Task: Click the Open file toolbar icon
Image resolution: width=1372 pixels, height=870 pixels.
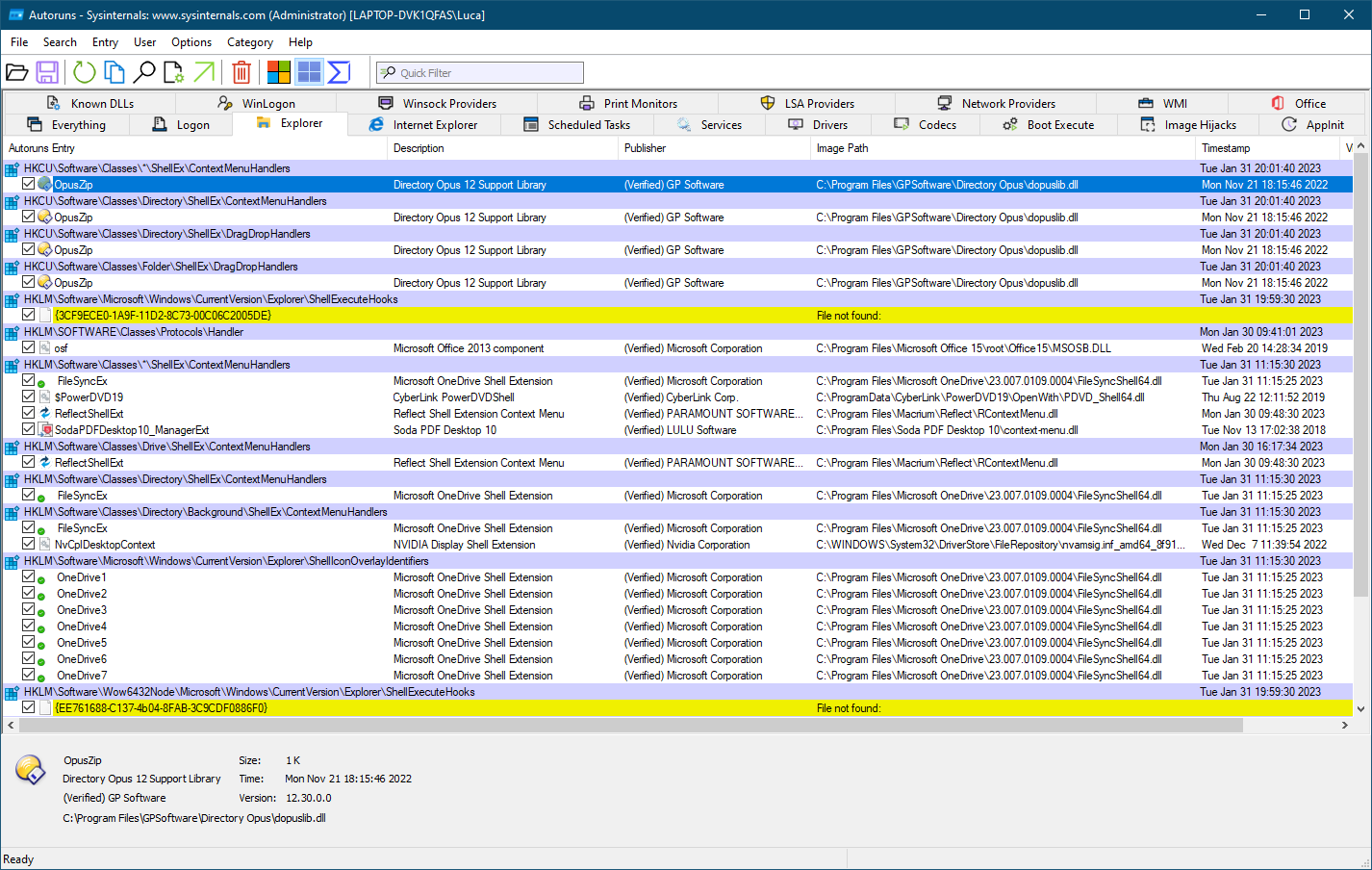Action: coord(16,72)
